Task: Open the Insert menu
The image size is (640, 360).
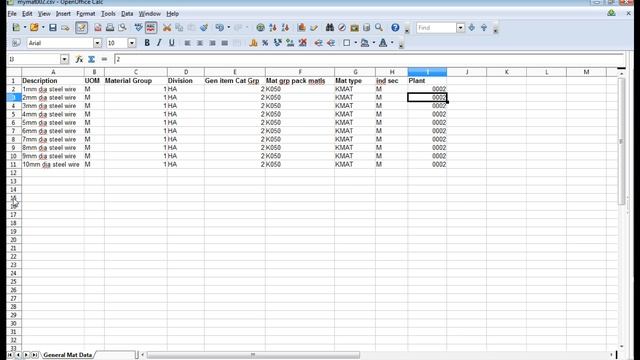Action: [x=63, y=14]
